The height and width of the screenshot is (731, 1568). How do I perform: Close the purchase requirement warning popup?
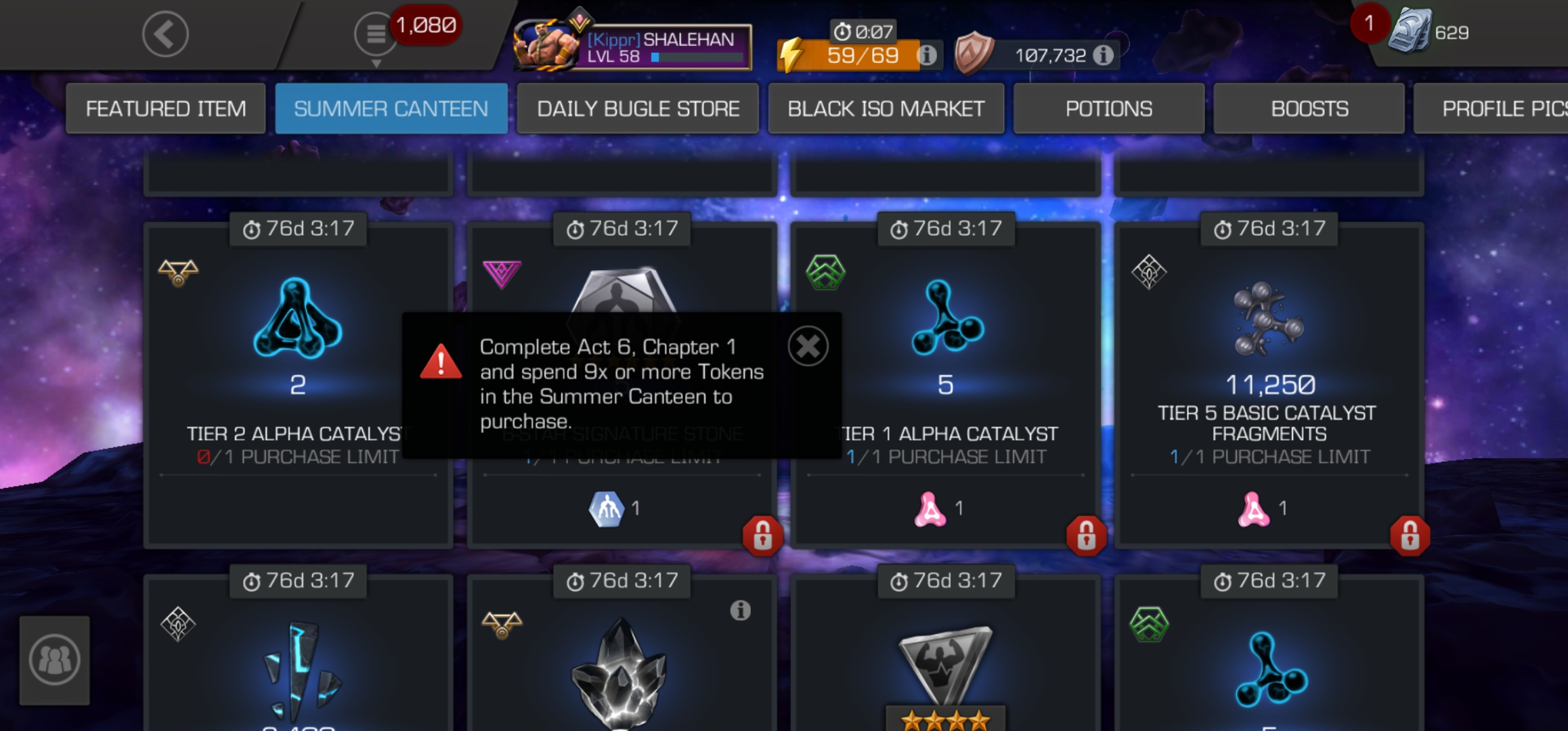pos(808,347)
